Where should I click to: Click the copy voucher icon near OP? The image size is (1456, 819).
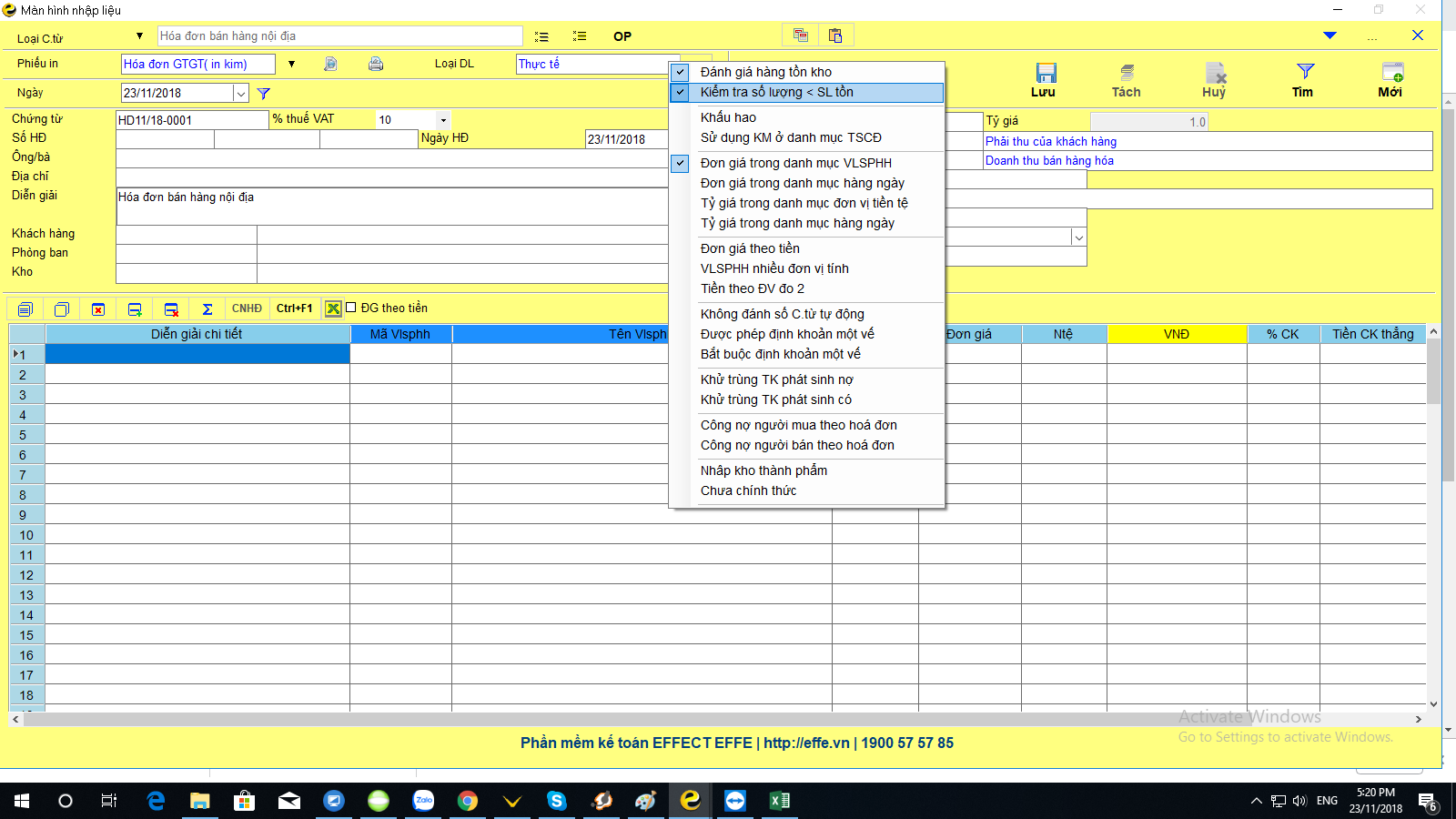[x=801, y=35]
